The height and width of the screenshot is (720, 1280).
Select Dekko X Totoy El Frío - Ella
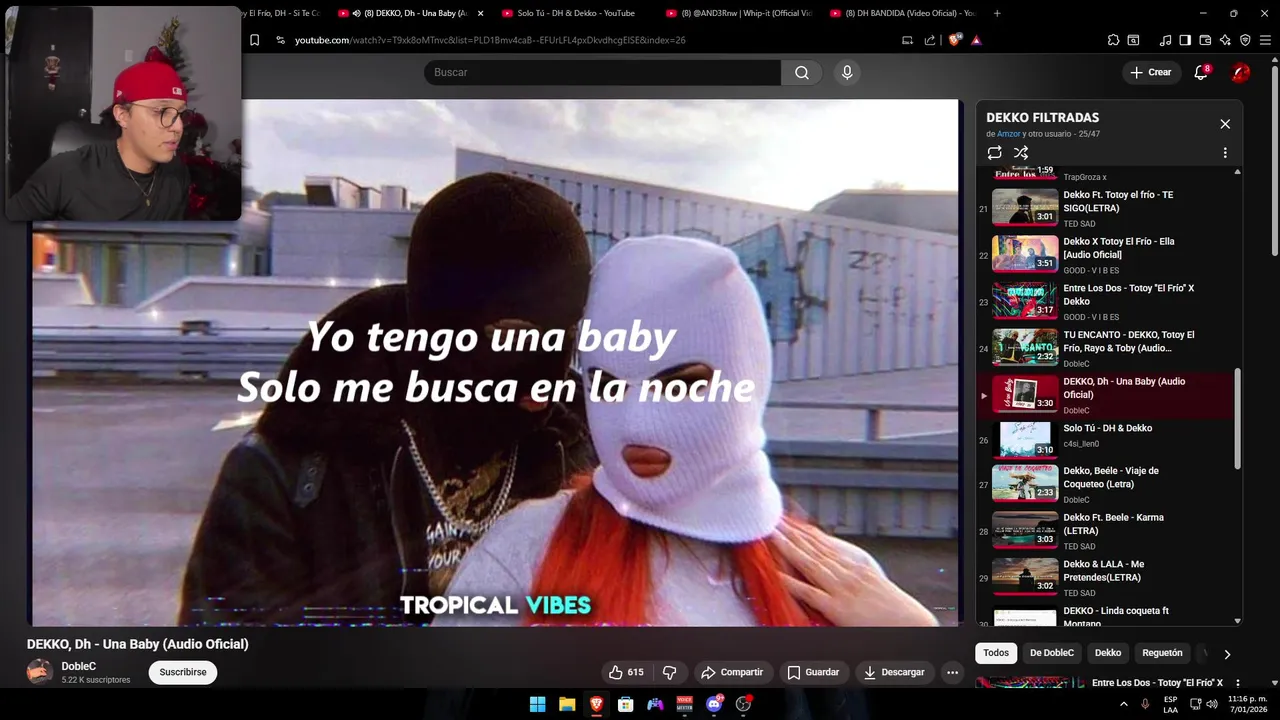[1105, 254]
